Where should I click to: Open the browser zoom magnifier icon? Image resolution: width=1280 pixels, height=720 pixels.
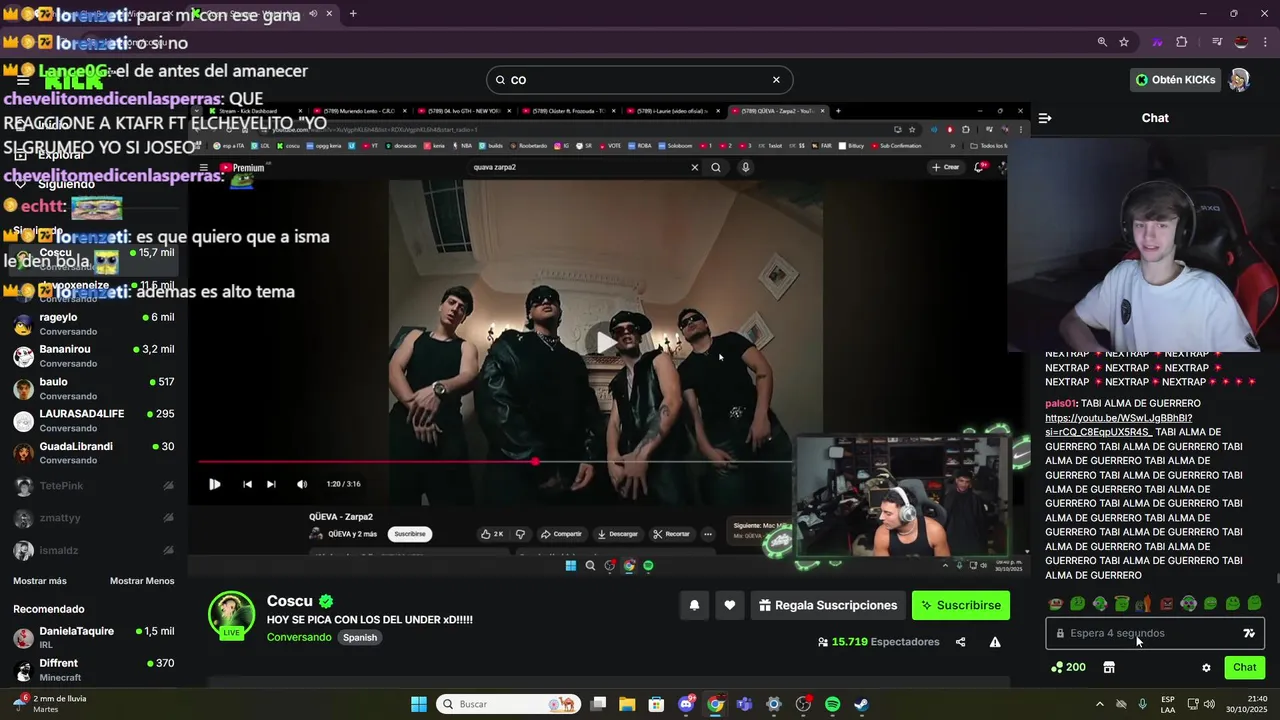(x=1102, y=42)
